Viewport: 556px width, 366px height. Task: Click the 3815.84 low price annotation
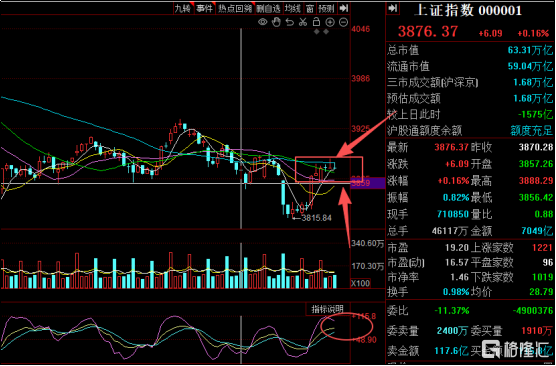pos(316,218)
